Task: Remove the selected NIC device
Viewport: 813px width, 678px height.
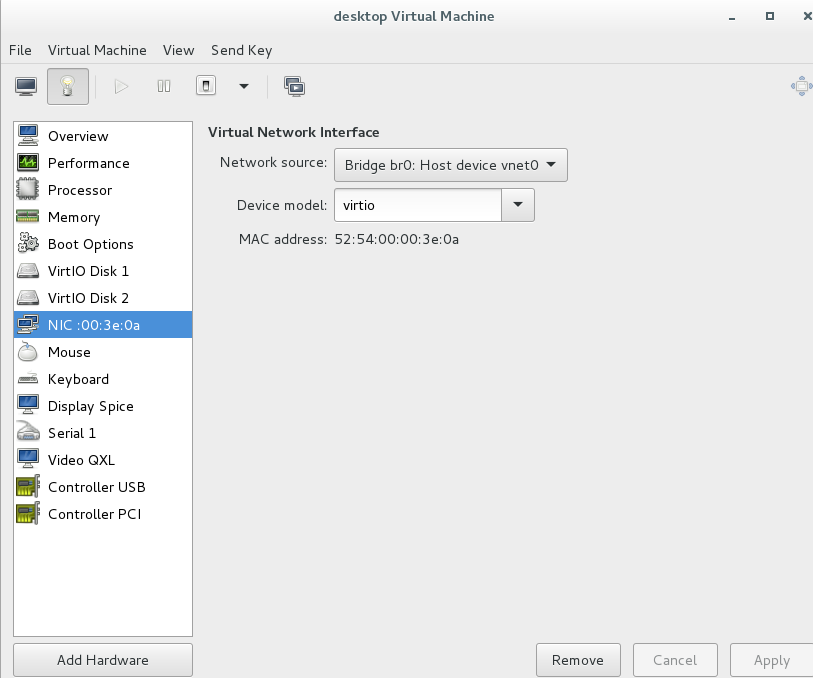Action: (578, 660)
